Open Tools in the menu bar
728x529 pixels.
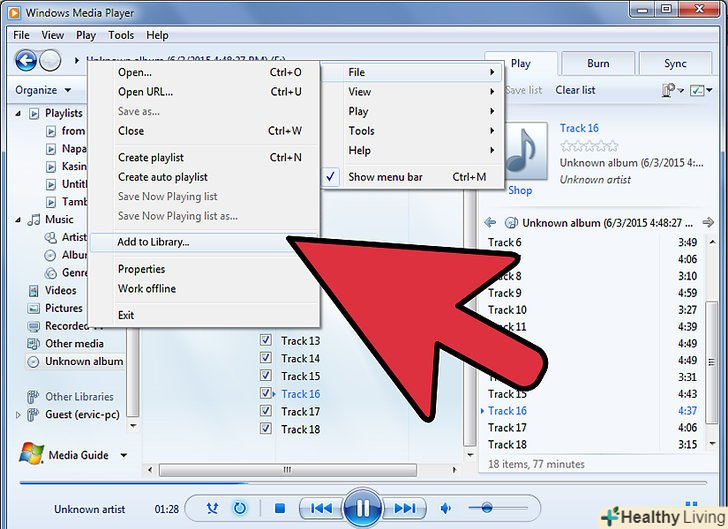click(x=121, y=35)
